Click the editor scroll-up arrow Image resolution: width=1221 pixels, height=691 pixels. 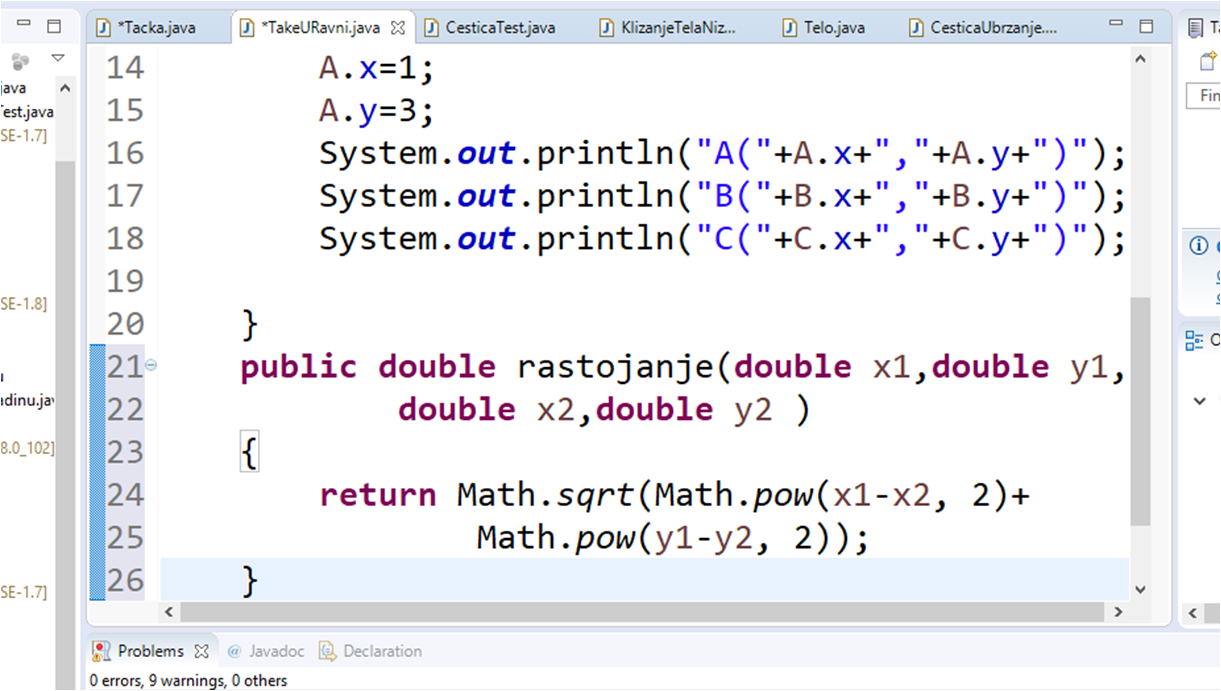click(1140, 59)
